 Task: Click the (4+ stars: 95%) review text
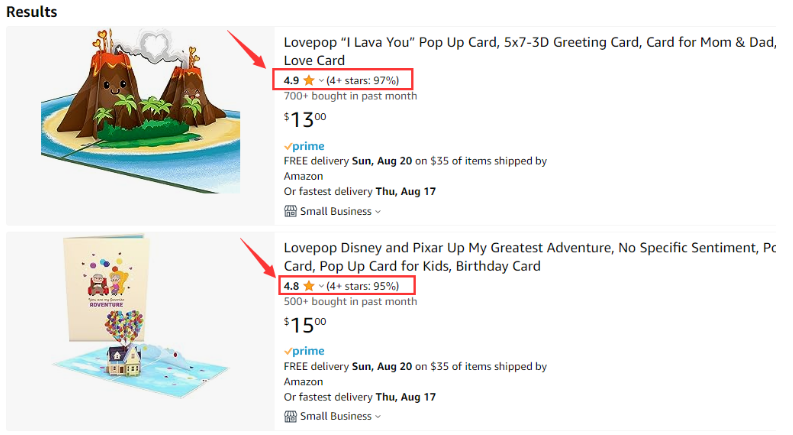click(x=363, y=286)
